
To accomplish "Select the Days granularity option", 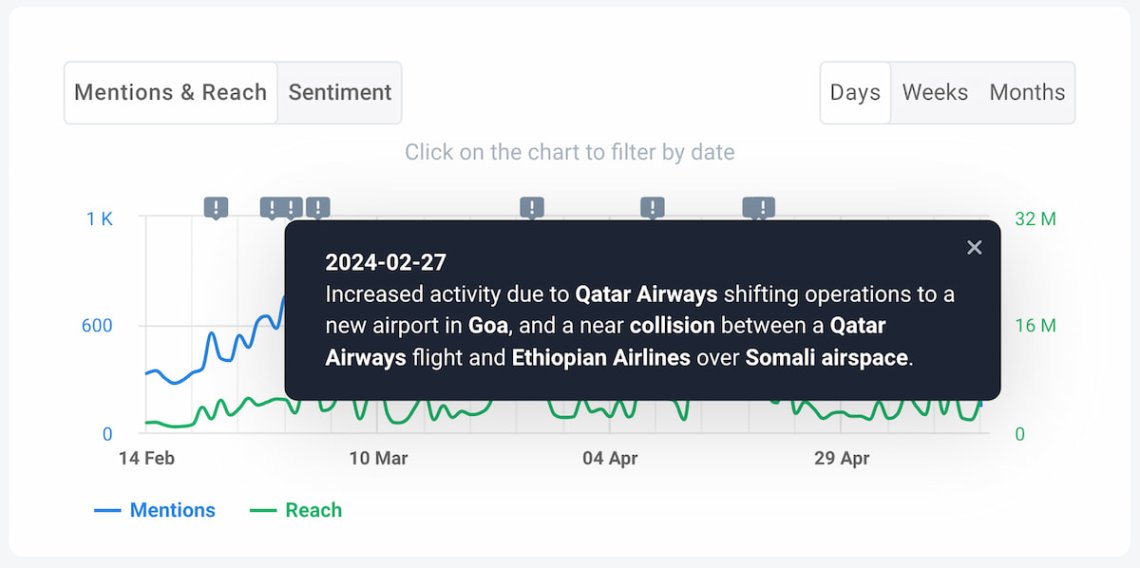I will click(x=855, y=93).
